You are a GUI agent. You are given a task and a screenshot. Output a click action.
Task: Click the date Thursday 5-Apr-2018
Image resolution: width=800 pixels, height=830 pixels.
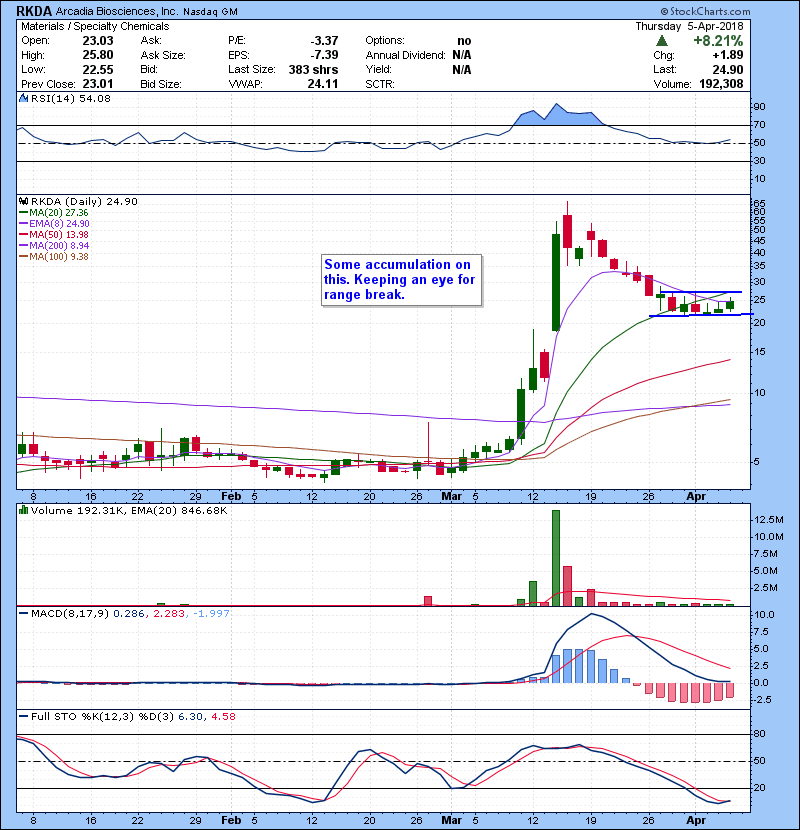pyautogui.click(x=689, y=26)
